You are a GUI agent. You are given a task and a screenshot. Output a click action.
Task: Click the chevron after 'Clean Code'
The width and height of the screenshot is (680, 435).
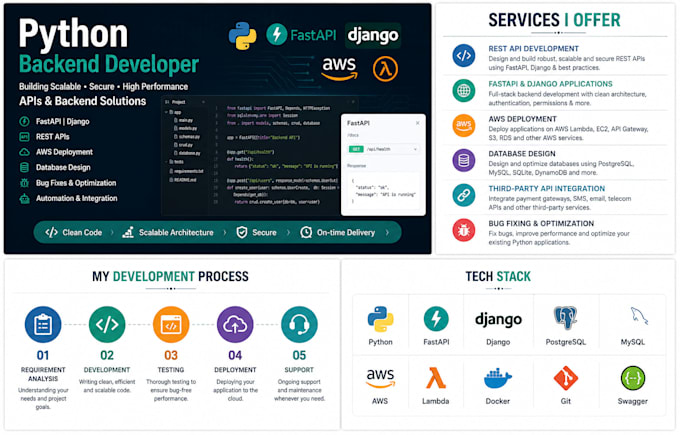click(112, 233)
